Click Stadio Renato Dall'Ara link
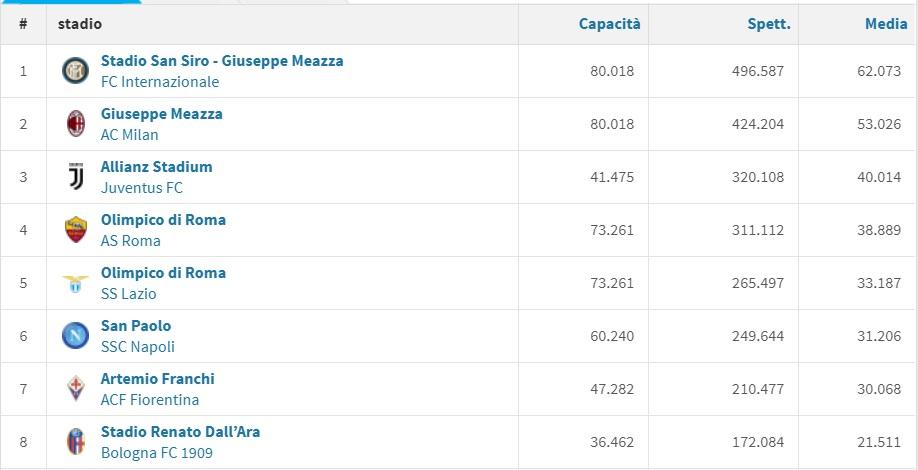 180,432
